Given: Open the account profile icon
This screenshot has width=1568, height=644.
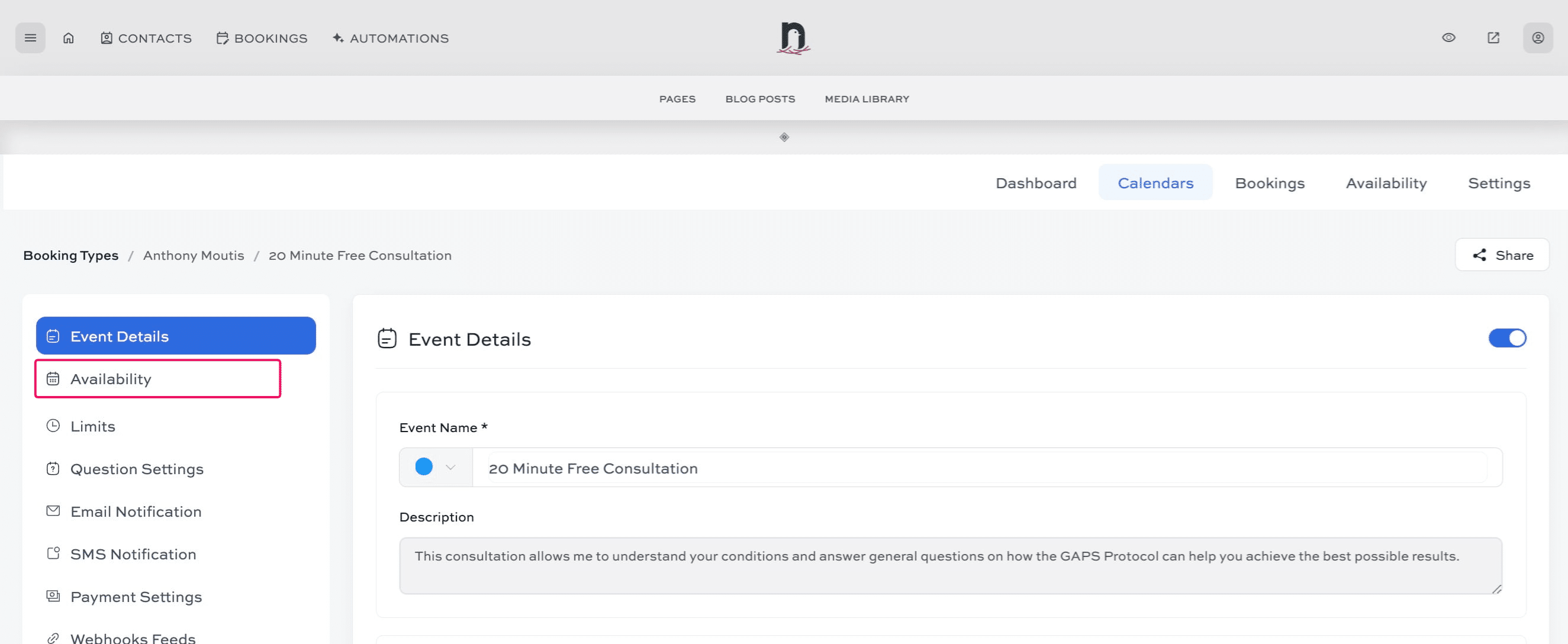Looking at the screenshot, I should 1538,38.
